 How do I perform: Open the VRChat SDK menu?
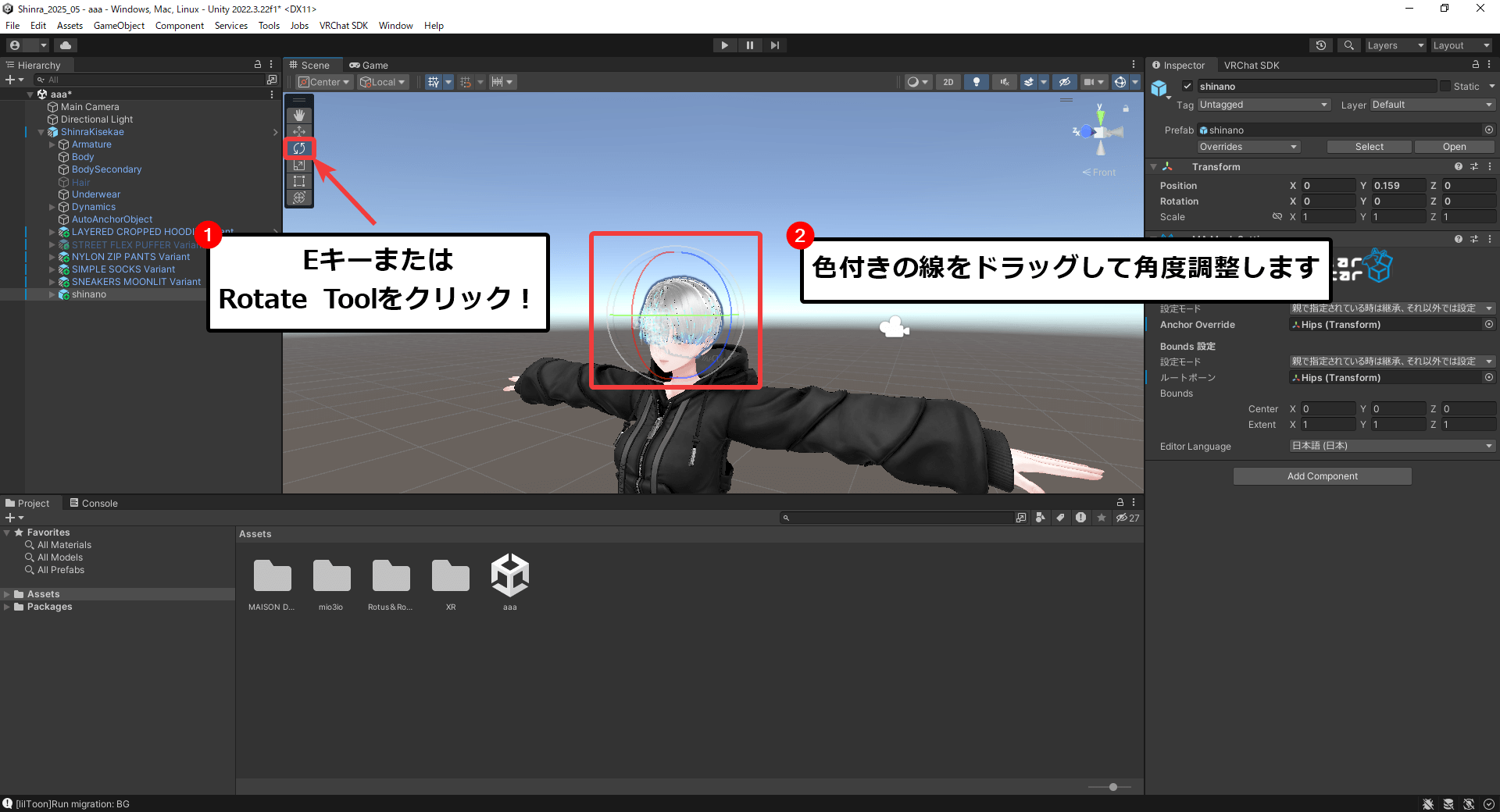(x=343, y=26)
